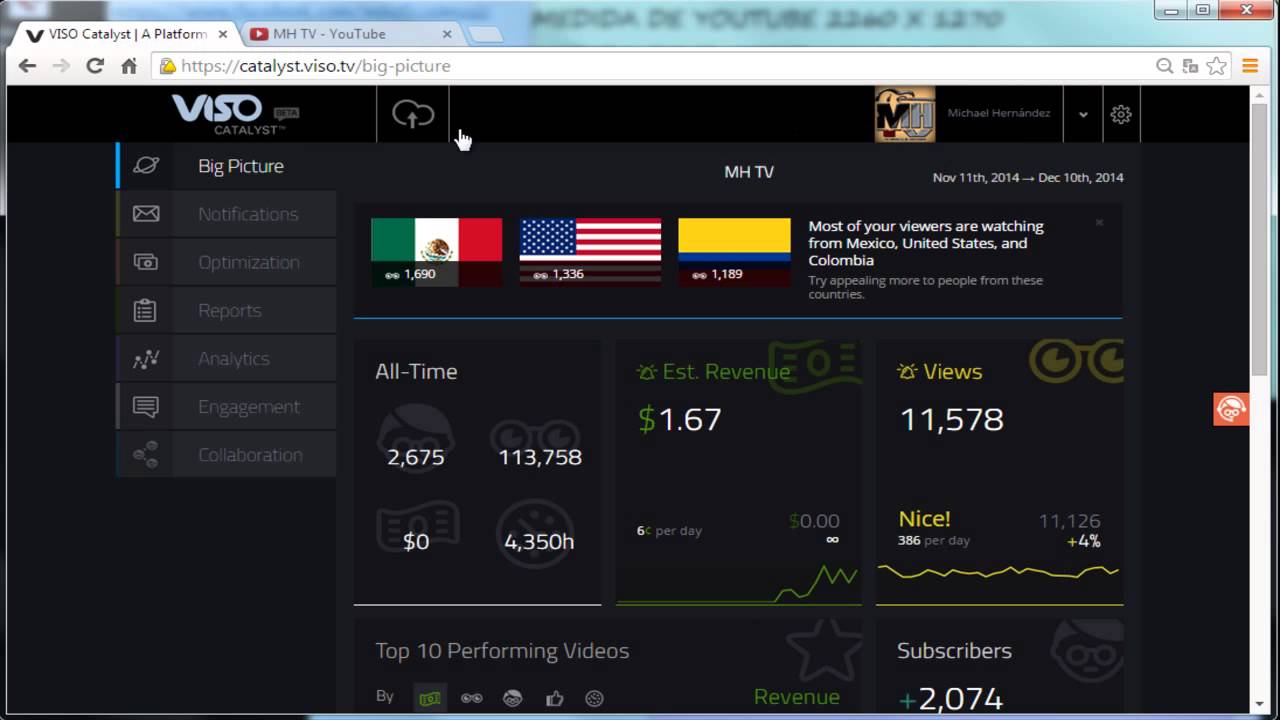Close the VISO Catalyst tab
This screenshot has width=1280, height=720.
tap(222, 34)
